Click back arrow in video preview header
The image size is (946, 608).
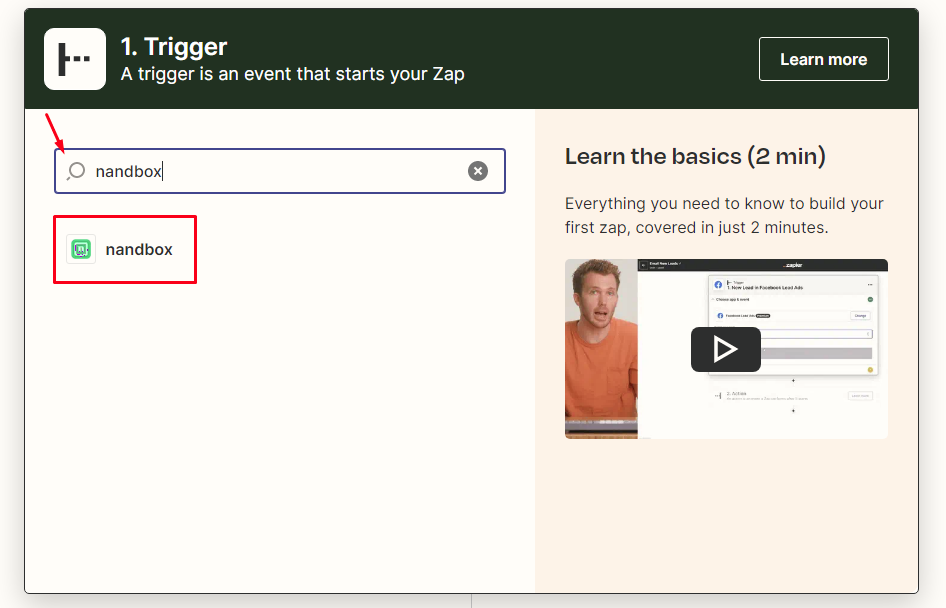point(645,265)
